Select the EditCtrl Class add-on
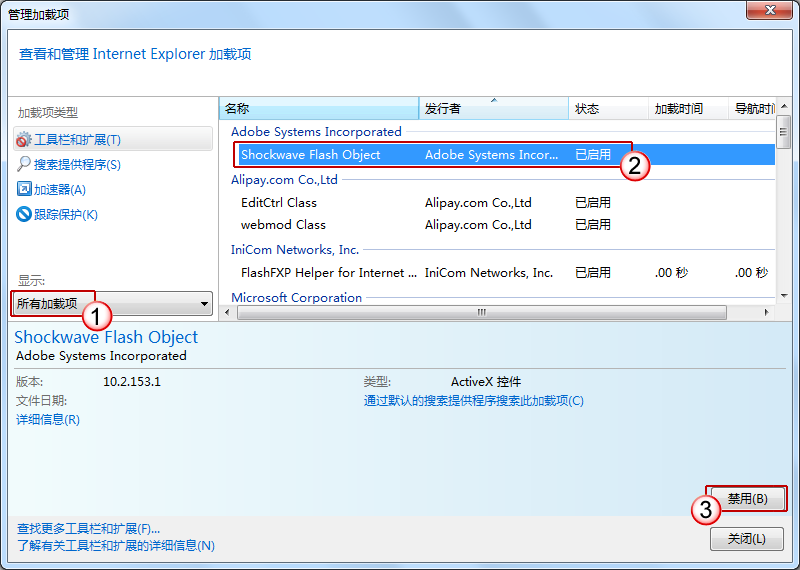Image resolution: width=800 pixels, height=570 pixels. click(x=279, y=202)
